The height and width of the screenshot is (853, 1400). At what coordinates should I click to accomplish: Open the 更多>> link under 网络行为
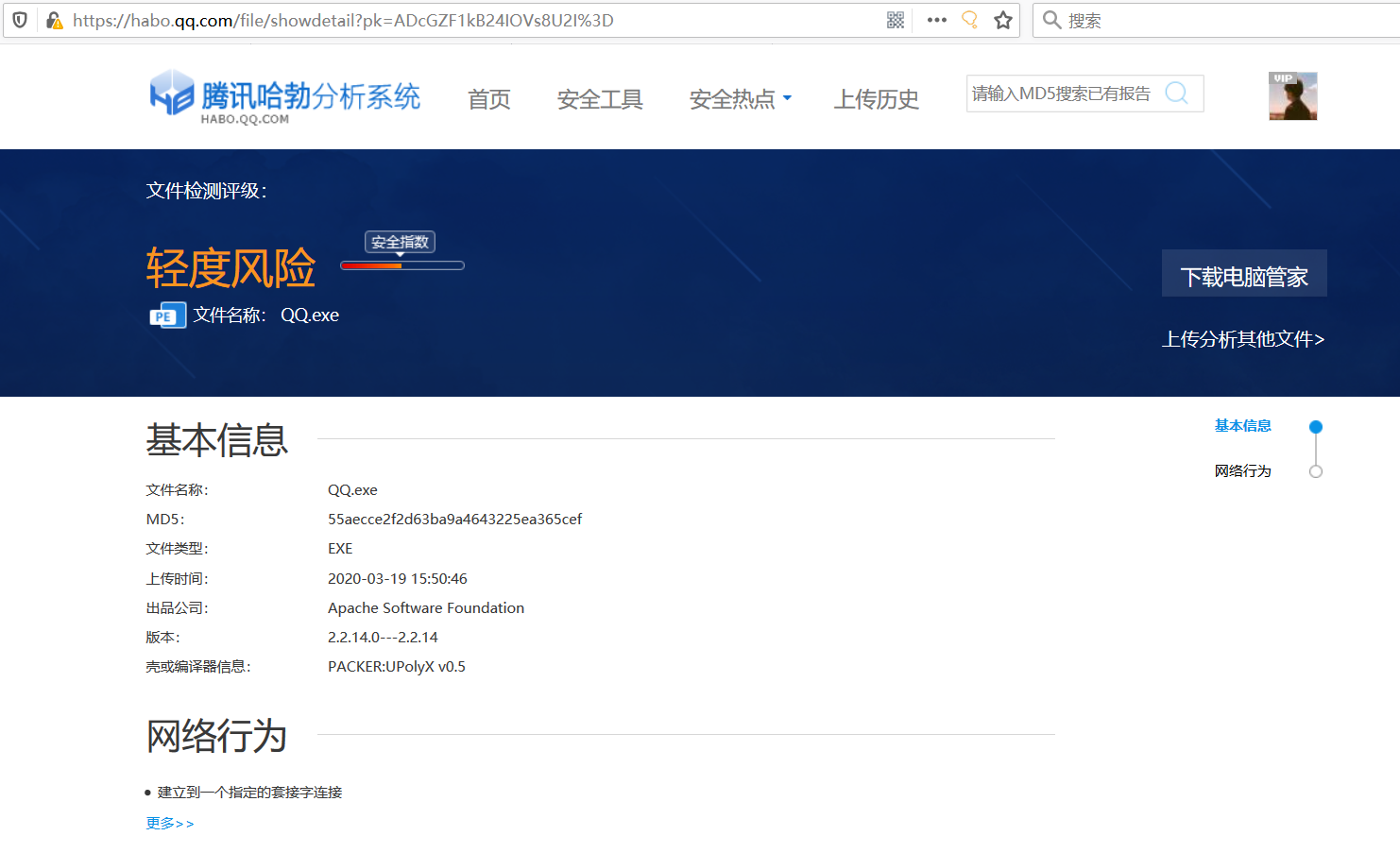pyautogui.click(x=170, y=823)
